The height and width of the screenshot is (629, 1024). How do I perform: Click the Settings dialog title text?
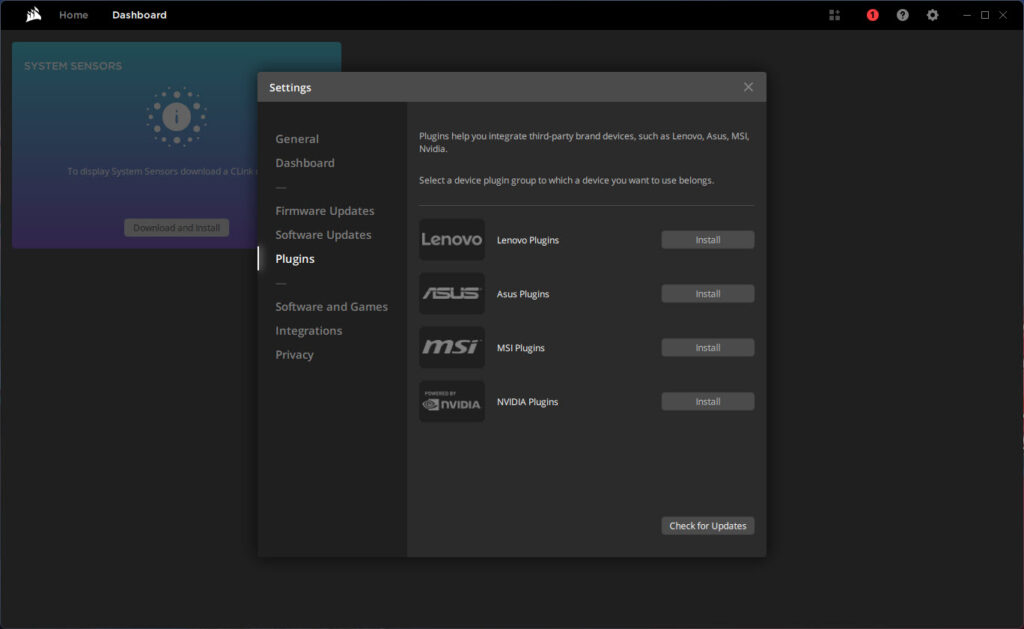click(290, 88)
